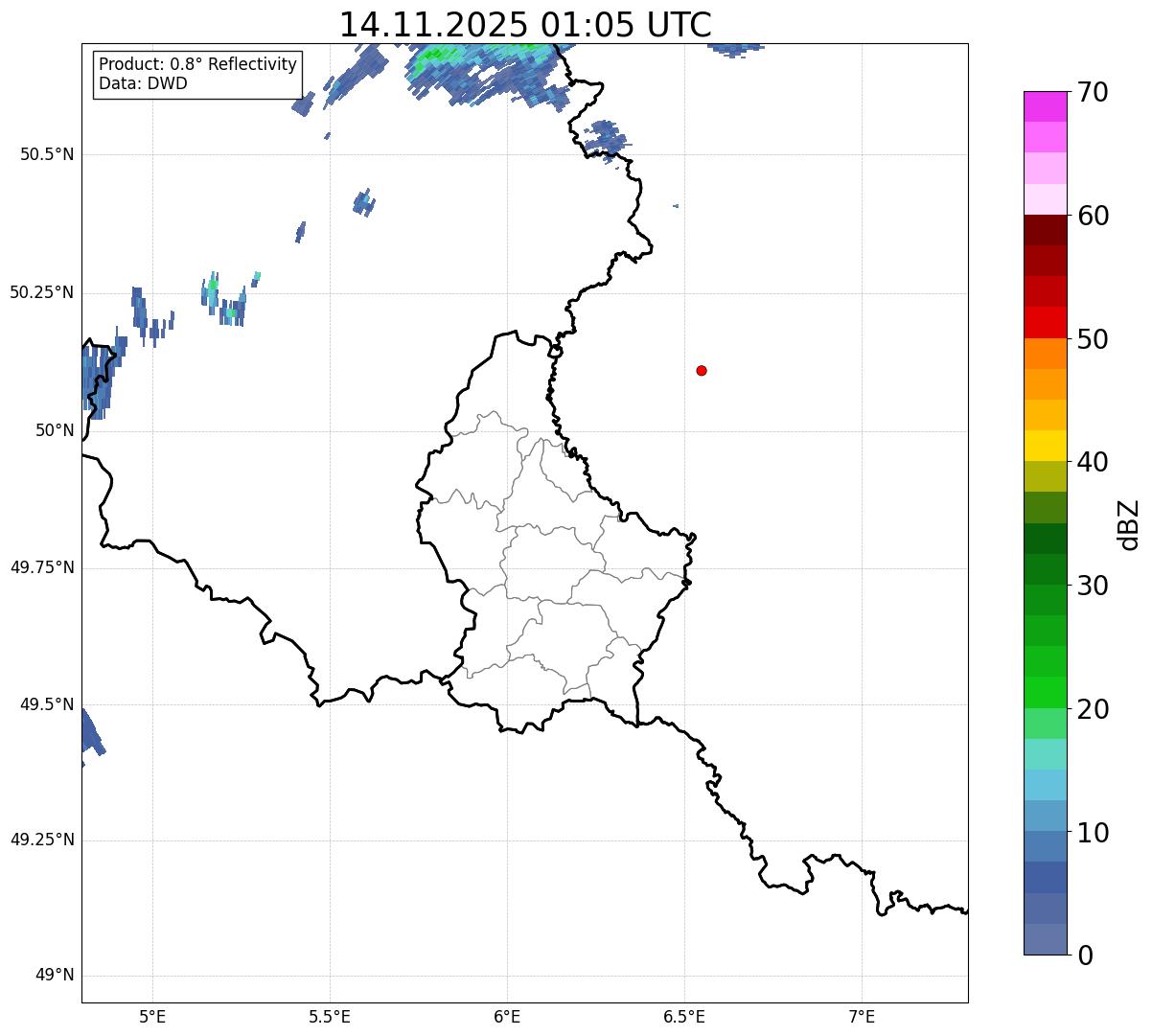
Task: Click the dBZ colorbar axis label
Action: [x=1129, y=524]
